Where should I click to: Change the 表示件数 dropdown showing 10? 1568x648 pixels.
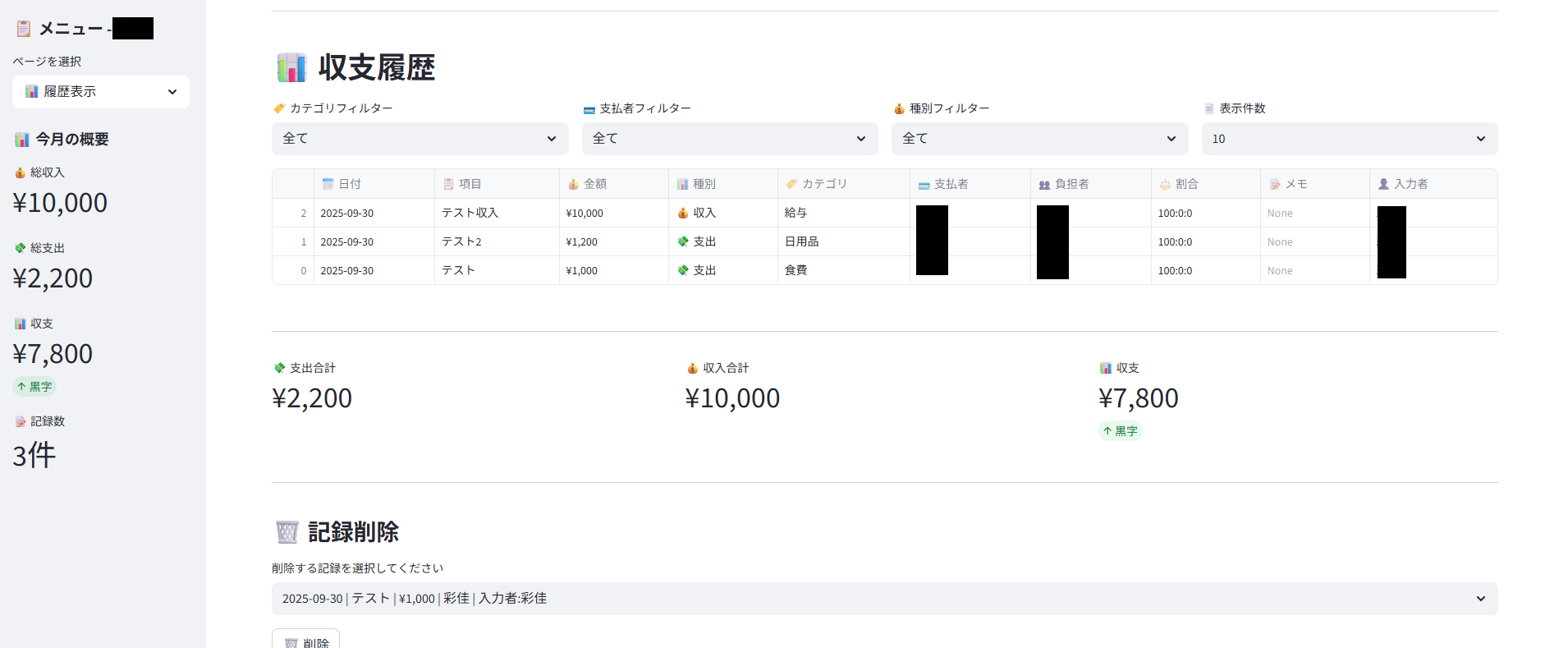(1349, 139)
